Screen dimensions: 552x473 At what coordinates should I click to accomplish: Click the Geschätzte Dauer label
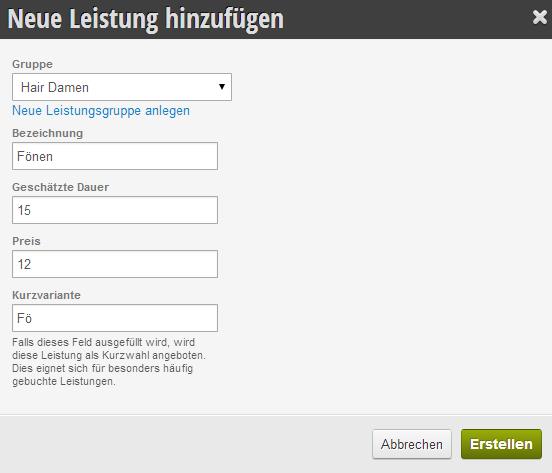pos(61,187)
